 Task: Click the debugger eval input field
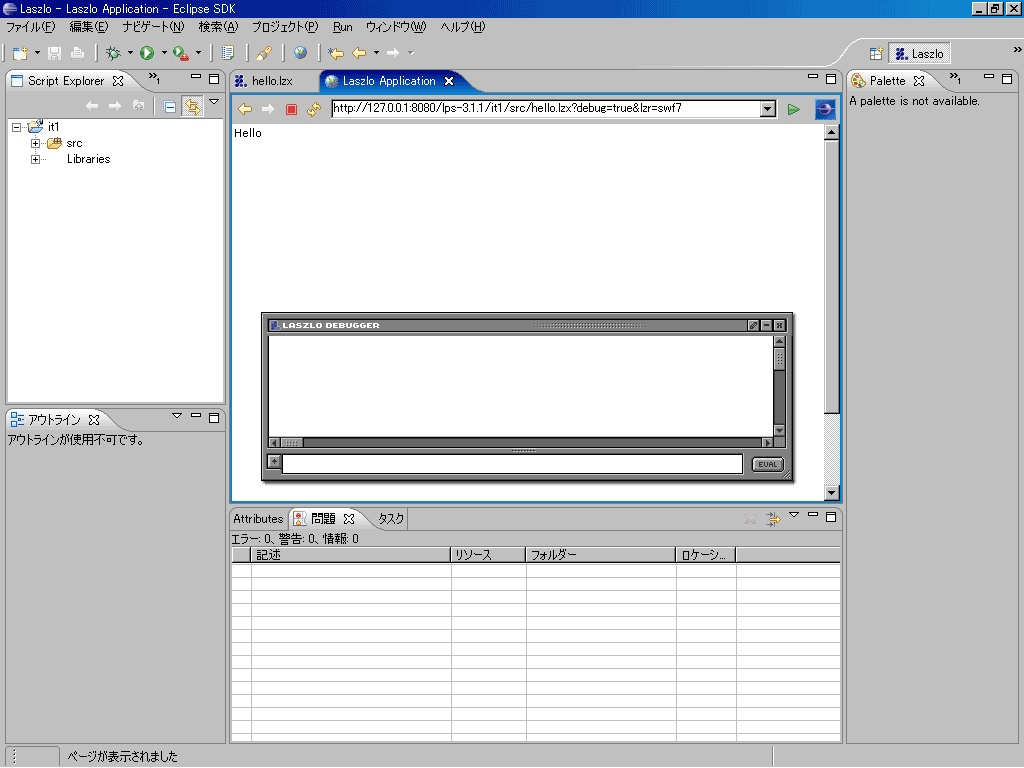tap(512, 464)
